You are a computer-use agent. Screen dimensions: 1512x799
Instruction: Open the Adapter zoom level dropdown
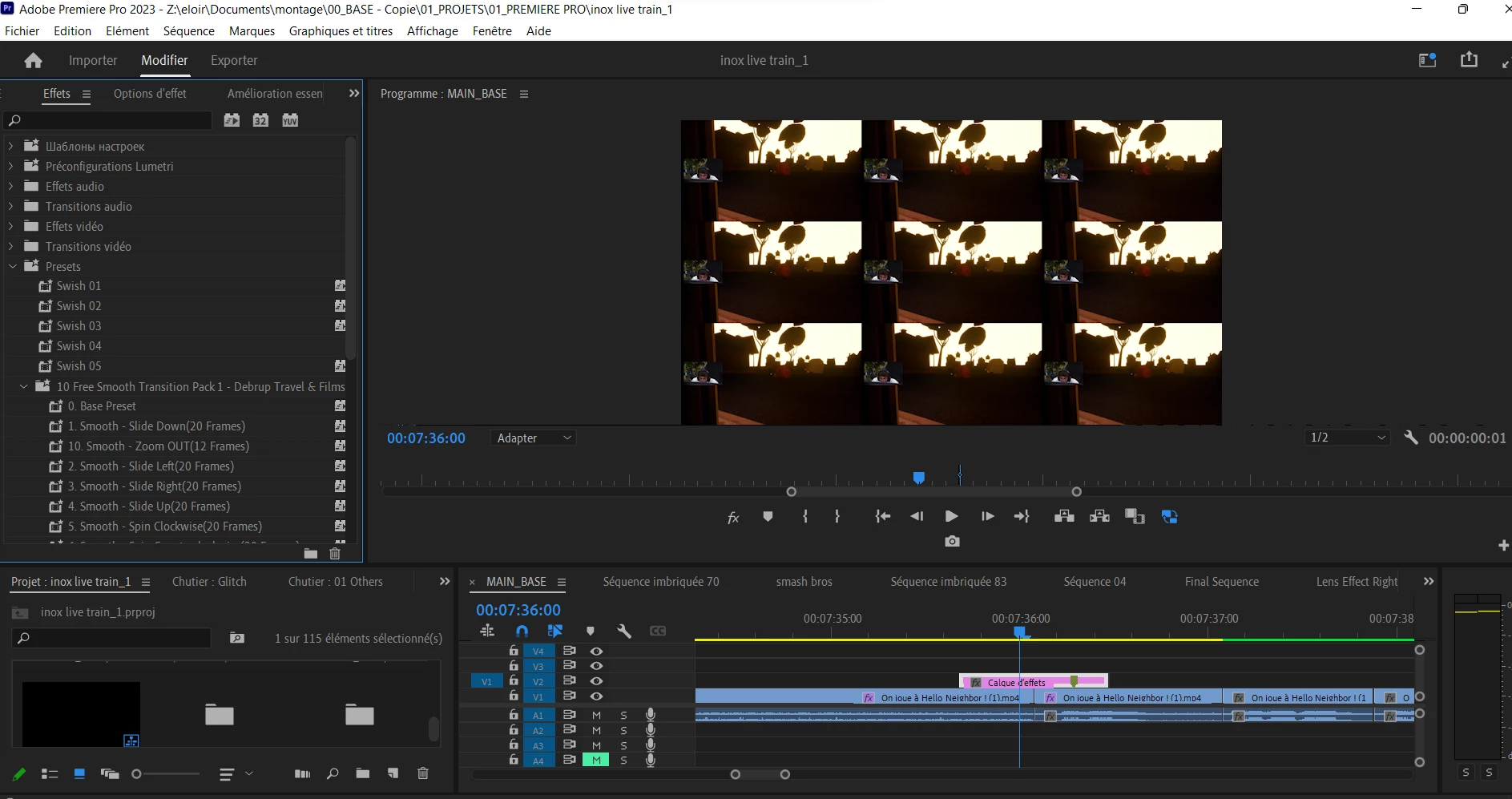[534, 438]
